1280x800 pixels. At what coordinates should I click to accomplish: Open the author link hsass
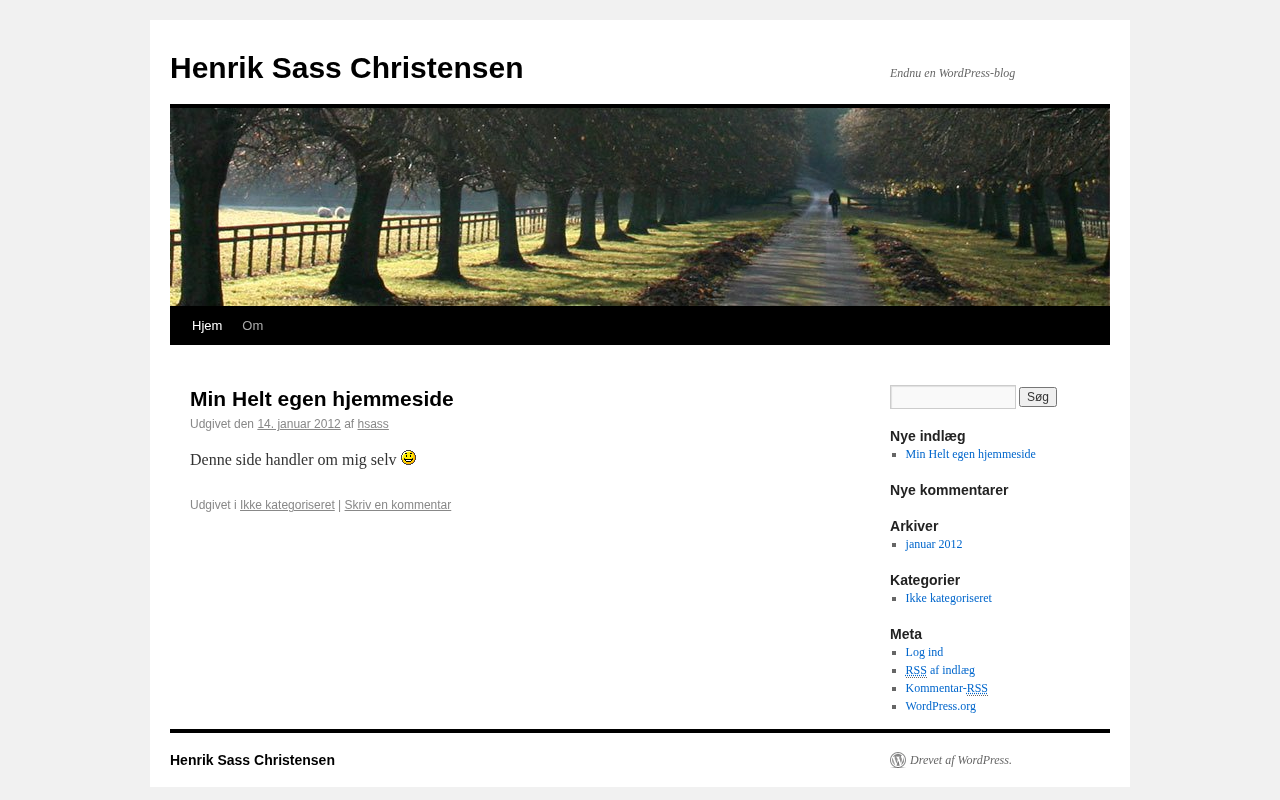point(373,424)
